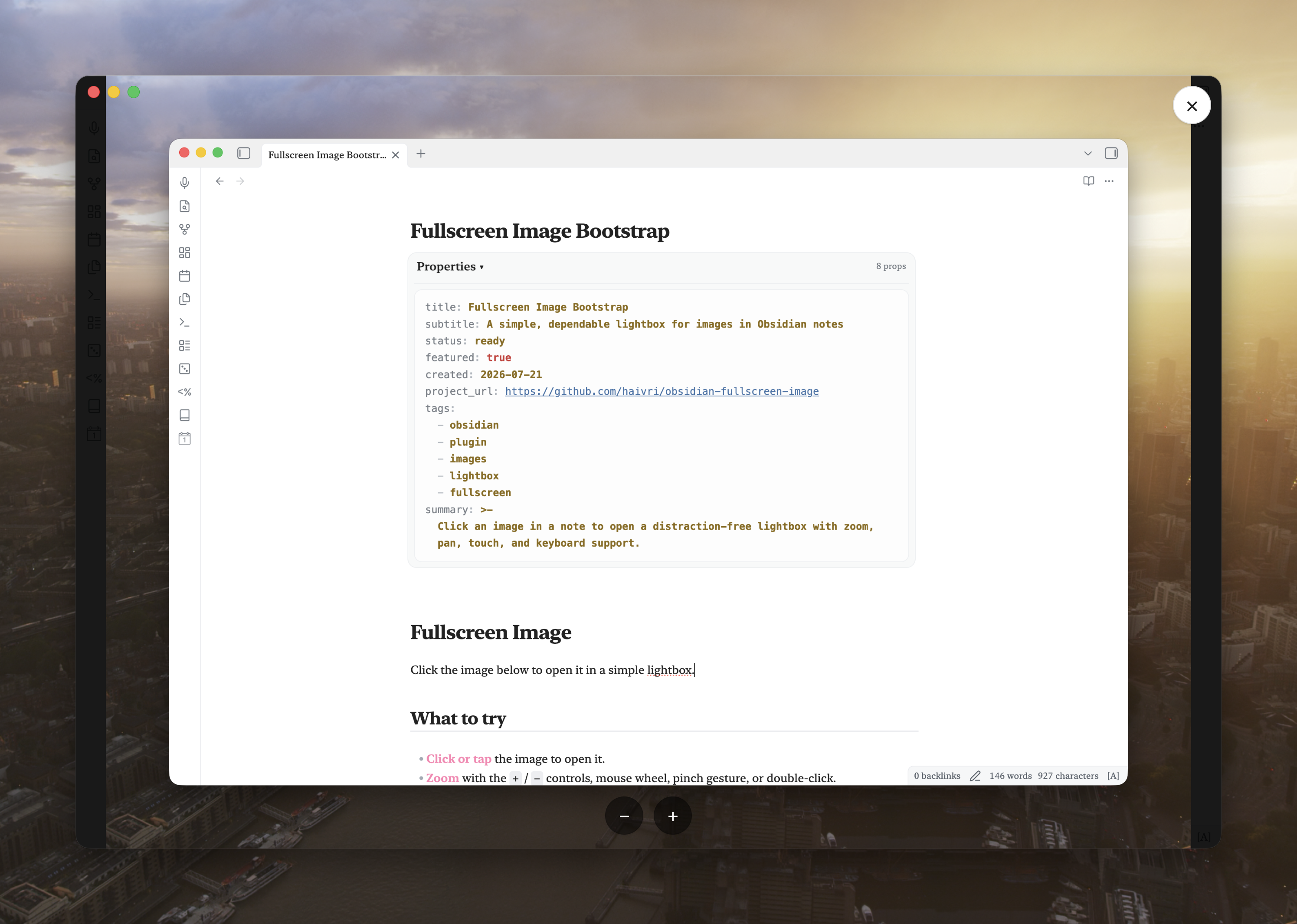Click the 'summary:' property key

(x=449, y=509)
